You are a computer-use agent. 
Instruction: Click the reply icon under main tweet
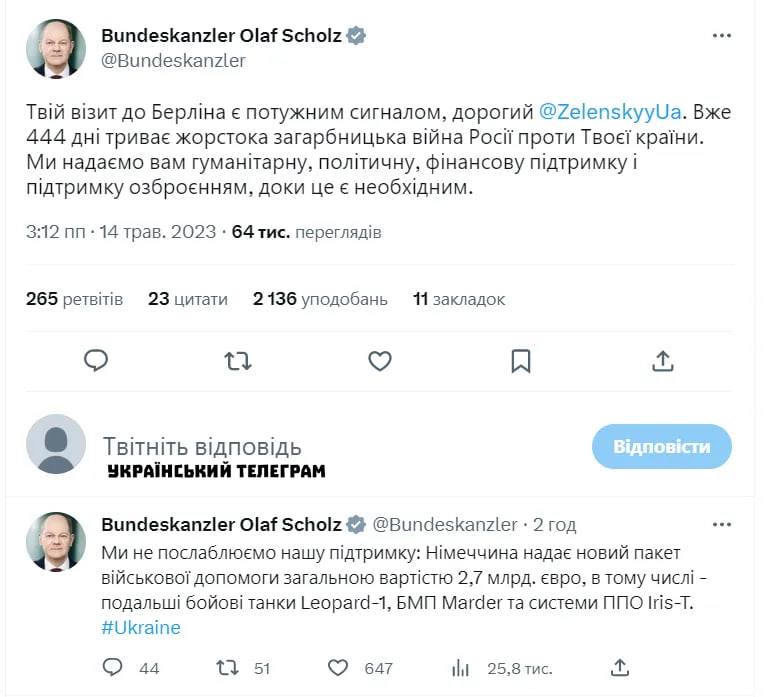click(x=96, y=361)
